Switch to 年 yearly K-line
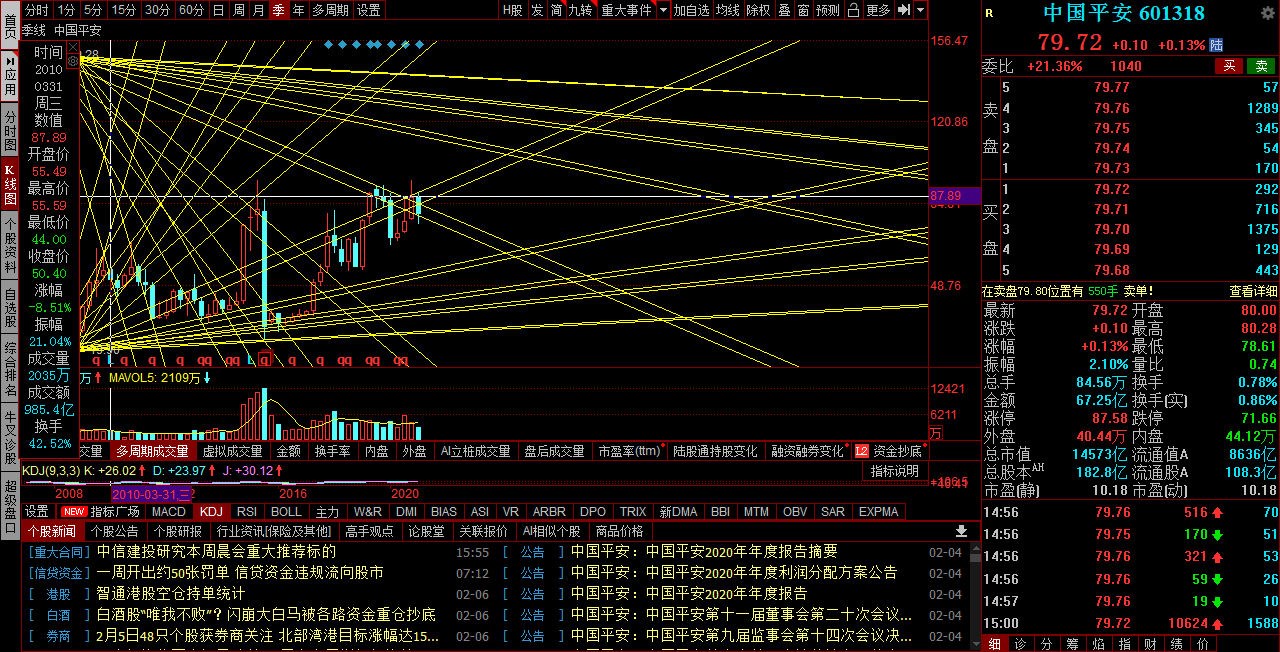Screen dimensions: 1280x652 298,10
